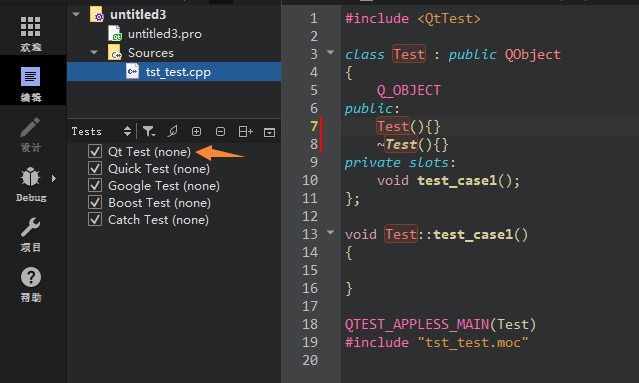Click QTEST_APPLESS_MAIN in the code
This screenshot has width=639, height=383.
point(417,324)
